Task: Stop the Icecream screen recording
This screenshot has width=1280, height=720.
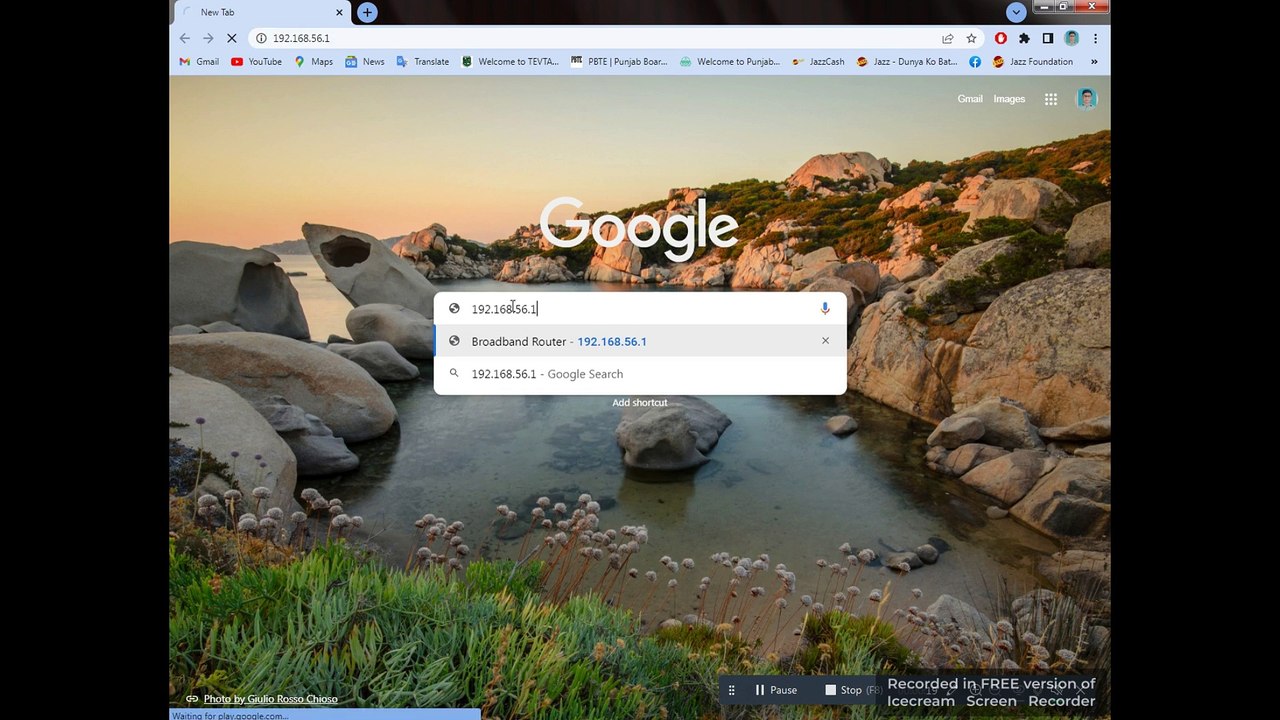Action: pos(843,690)
